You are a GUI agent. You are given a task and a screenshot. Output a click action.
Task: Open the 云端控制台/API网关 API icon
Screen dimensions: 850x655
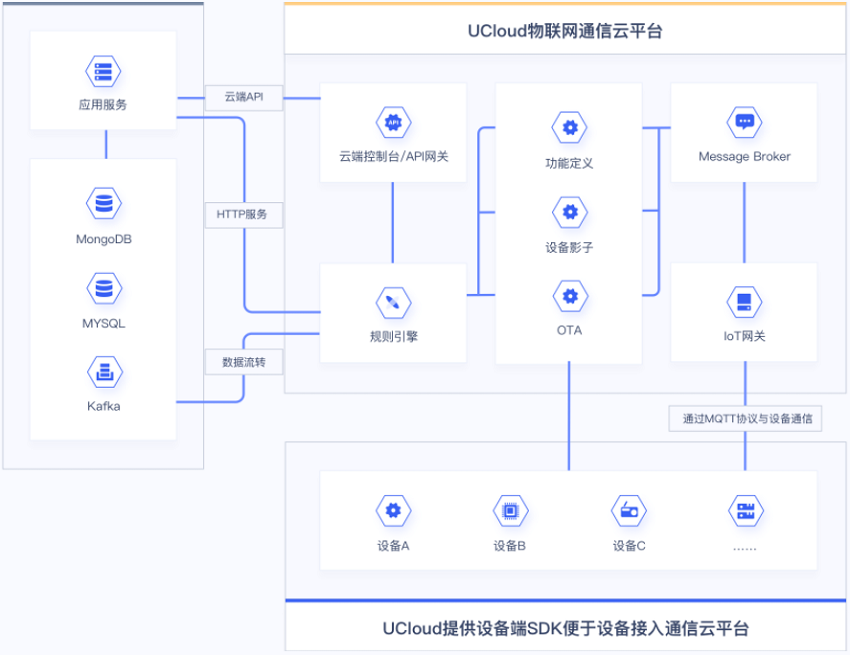point(393,123)
